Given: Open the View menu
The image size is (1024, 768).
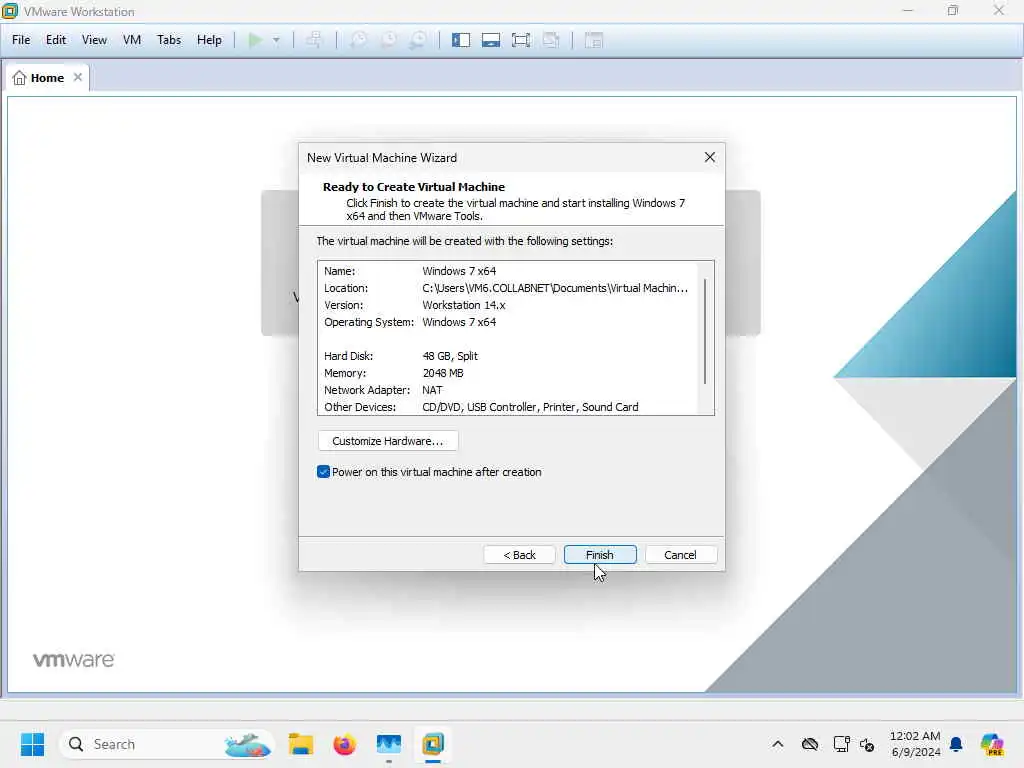Looking at the screenshot, I should (x=94, y=40).
